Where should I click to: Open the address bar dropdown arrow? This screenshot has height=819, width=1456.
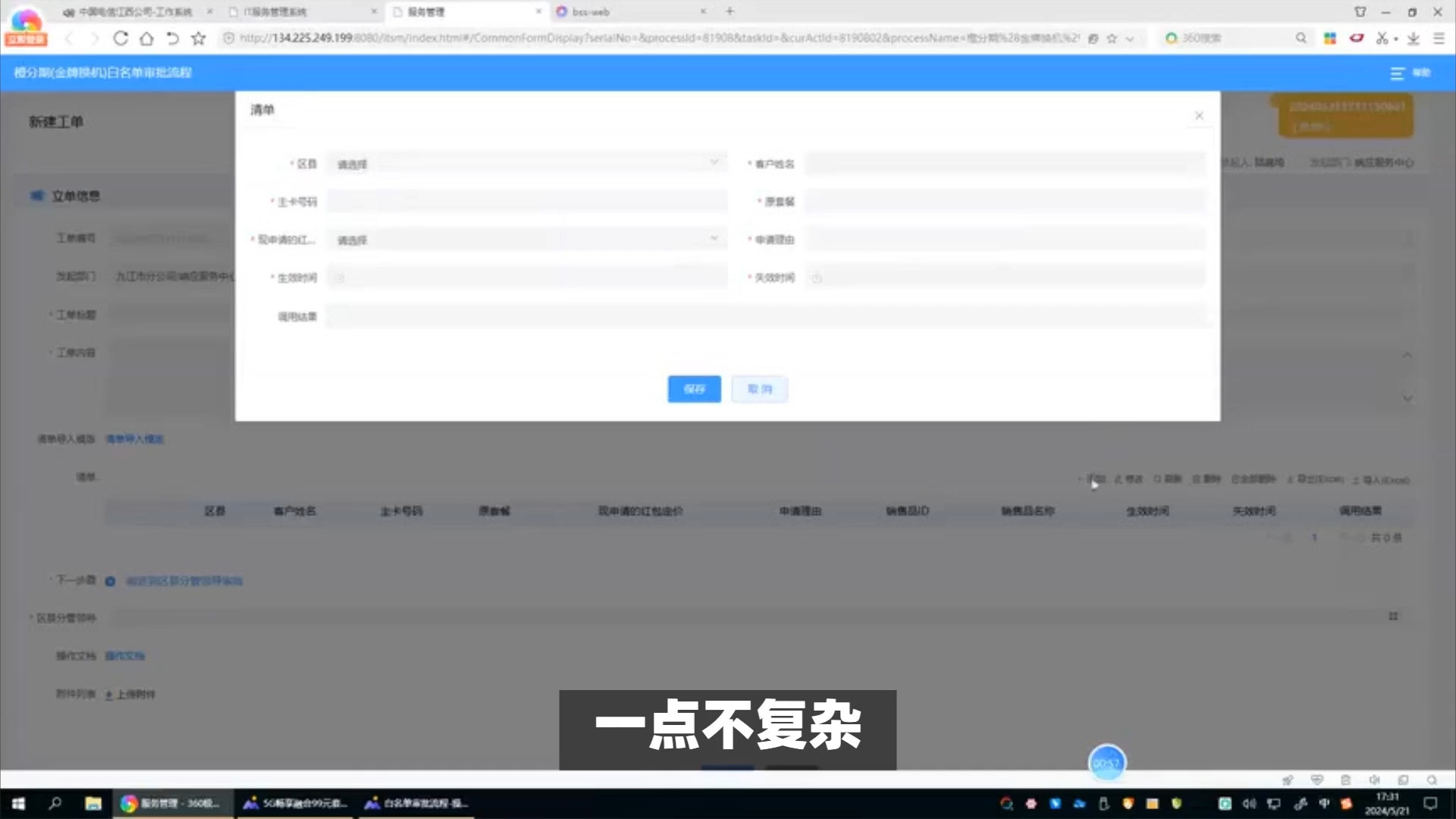coord(1130,39)
